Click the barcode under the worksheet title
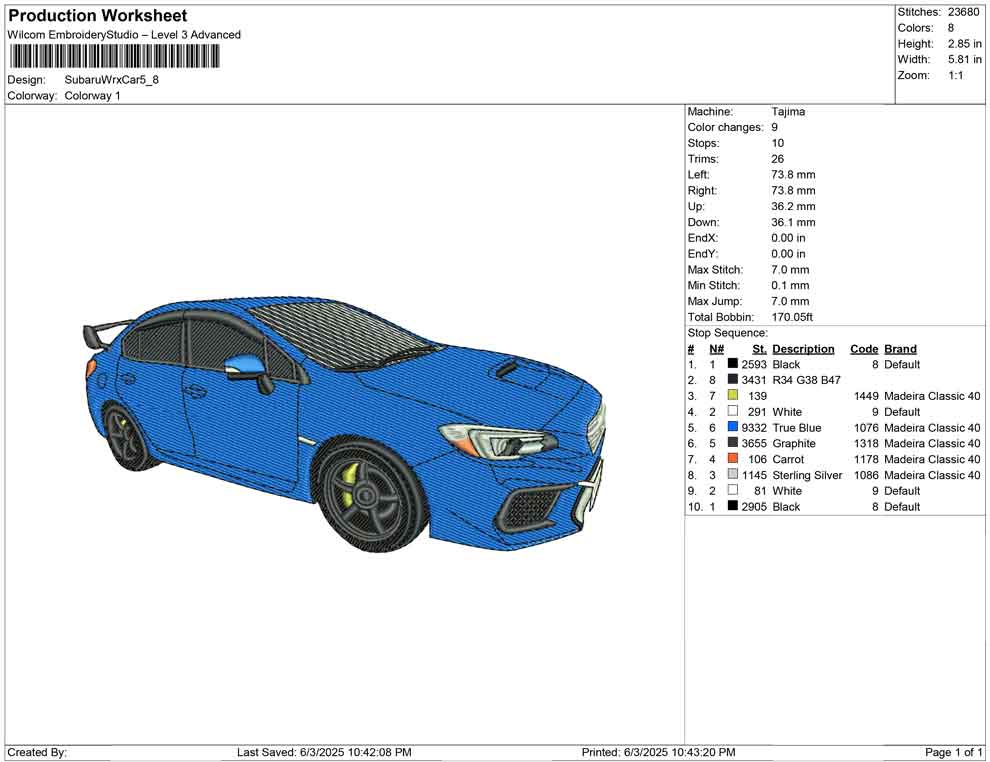The height and width of the screenshot is (762, 990). point(111,57)
